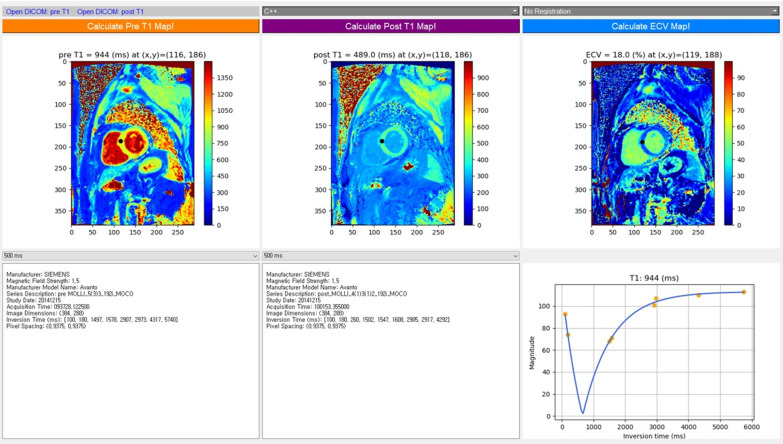Click Calculate ECV Map! button
Image resolution: width=783 pixels, height=444 pixels.
(x=651, y=26)
